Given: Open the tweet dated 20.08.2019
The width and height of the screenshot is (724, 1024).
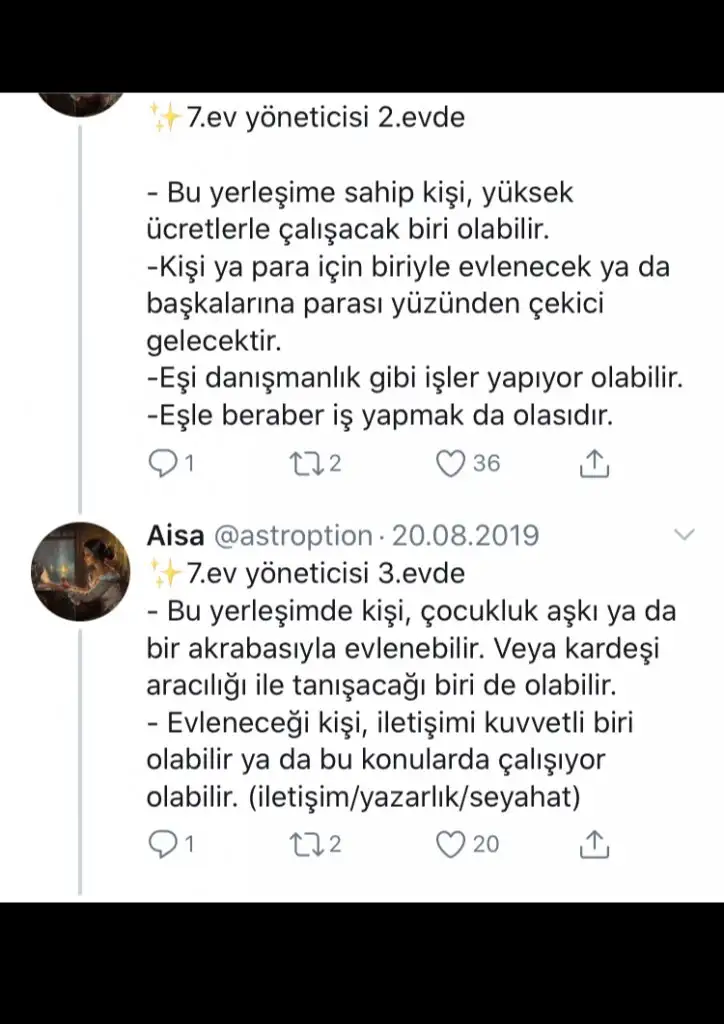Looking at the screenshot, I should (x=464, y=536).
